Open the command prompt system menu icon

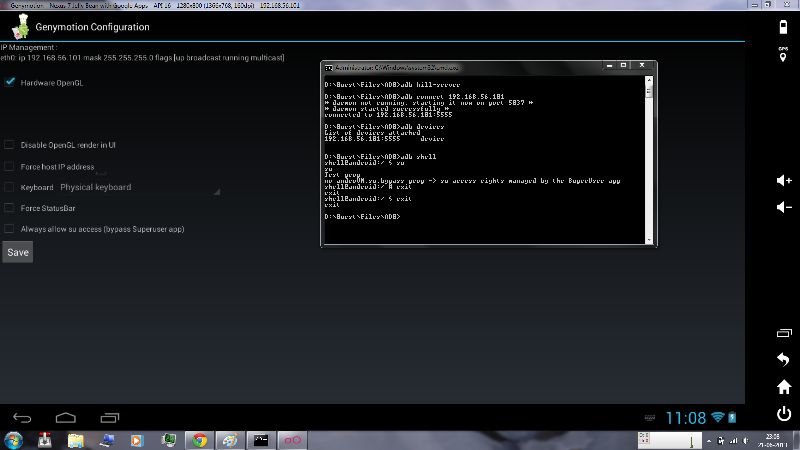point(329,67)
